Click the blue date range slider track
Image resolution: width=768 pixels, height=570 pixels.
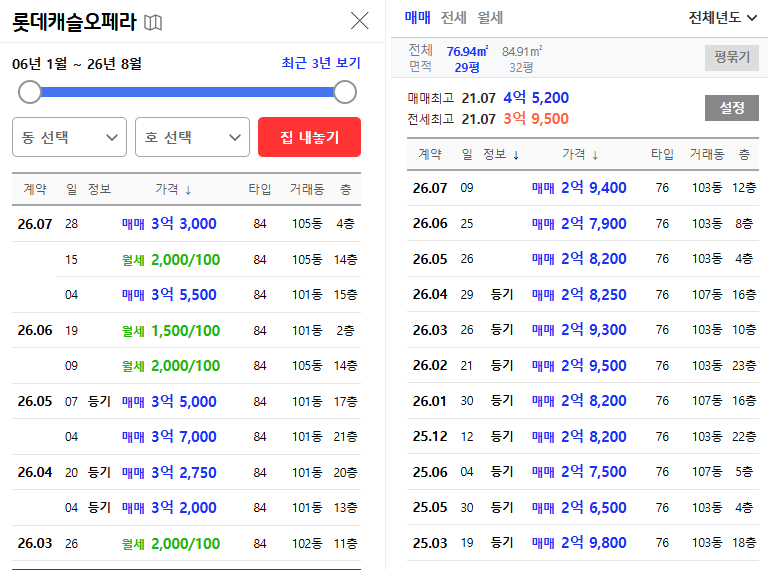[187, 92]
